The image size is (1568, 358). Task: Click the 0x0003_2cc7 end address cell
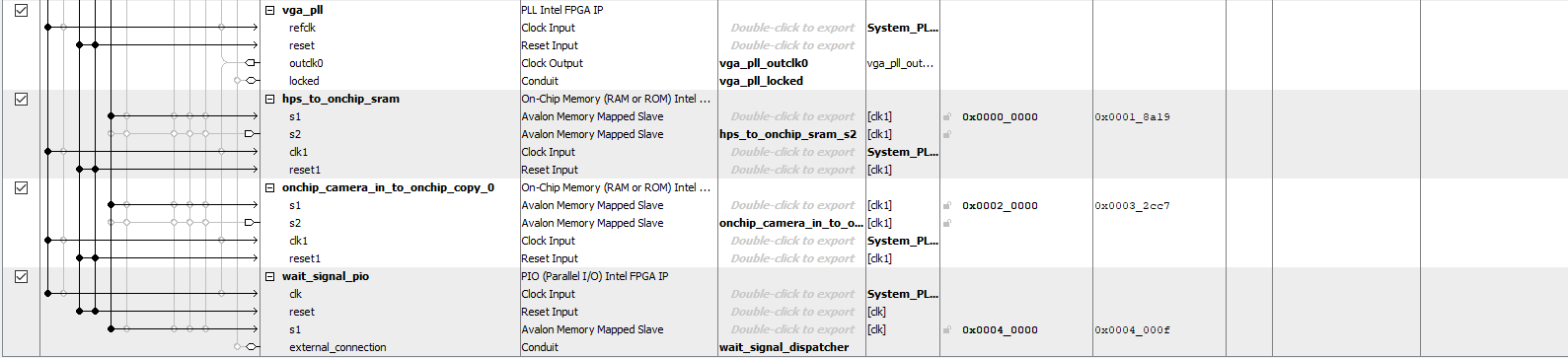(1132, 205)
